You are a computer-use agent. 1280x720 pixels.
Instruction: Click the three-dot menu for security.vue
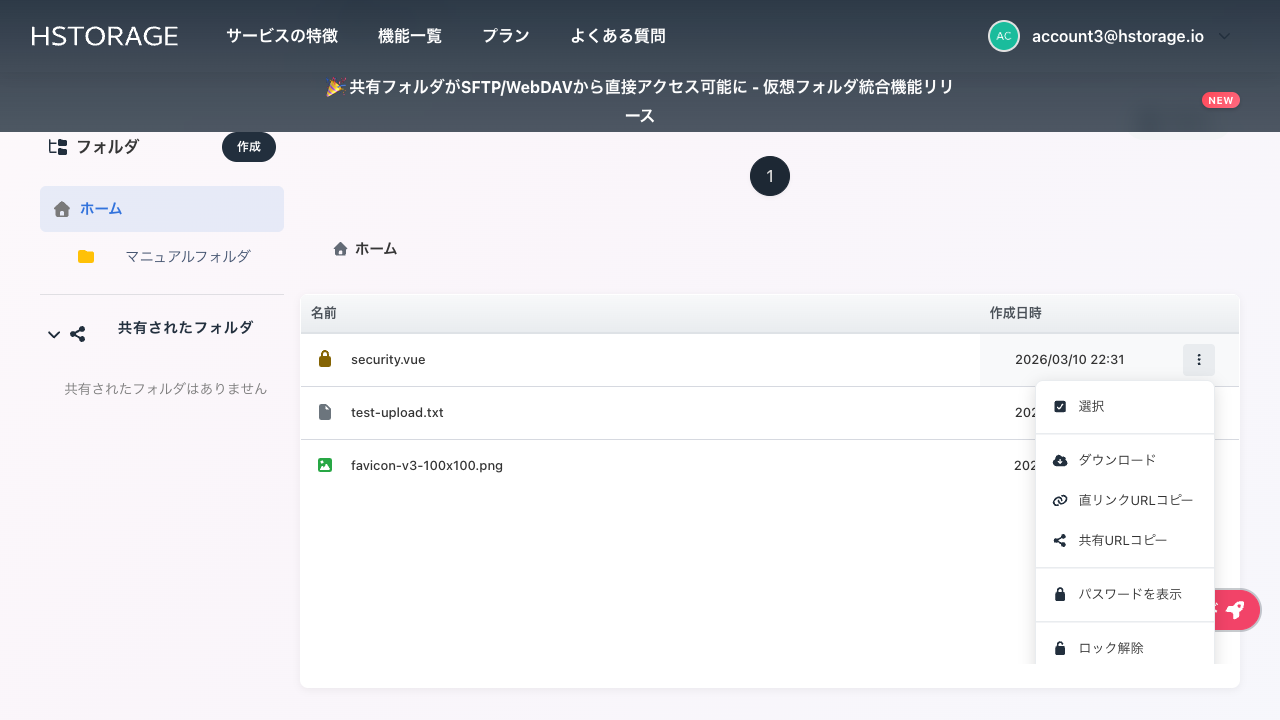(1199, 360)
